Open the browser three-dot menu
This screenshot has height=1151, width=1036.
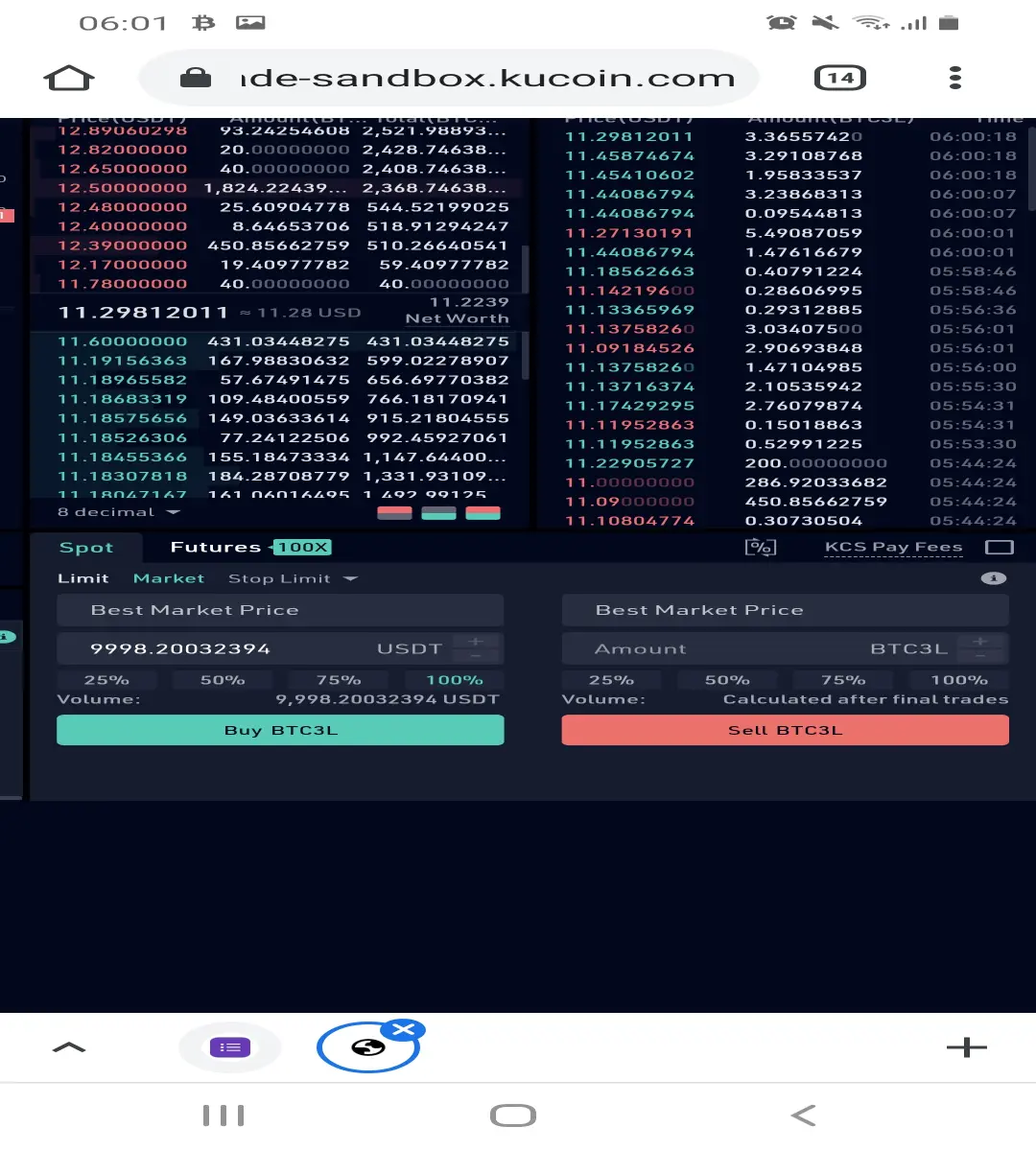(x=954, y=78)
